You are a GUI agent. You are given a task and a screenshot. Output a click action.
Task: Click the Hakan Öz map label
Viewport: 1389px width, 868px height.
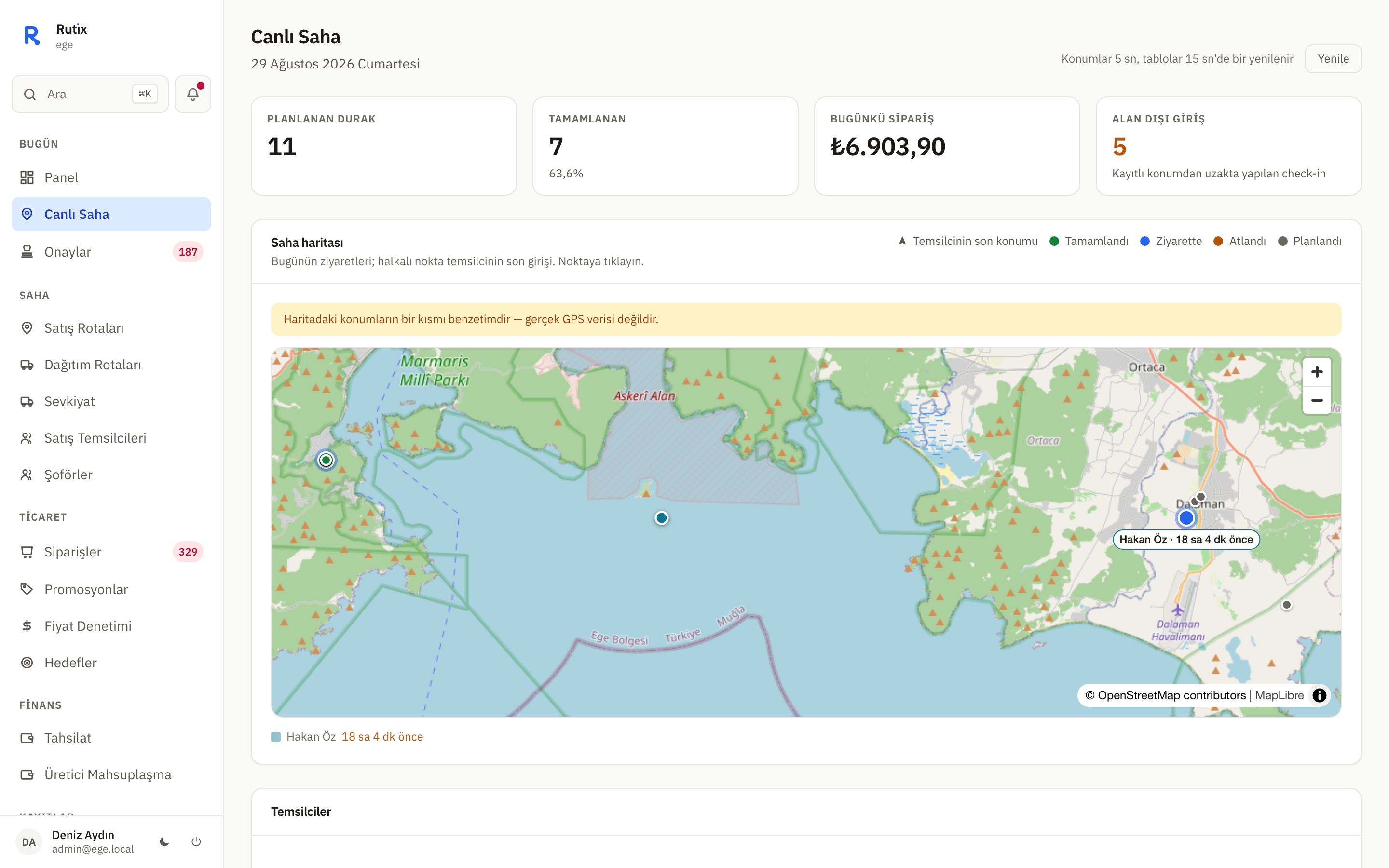tap(1186, 539)
